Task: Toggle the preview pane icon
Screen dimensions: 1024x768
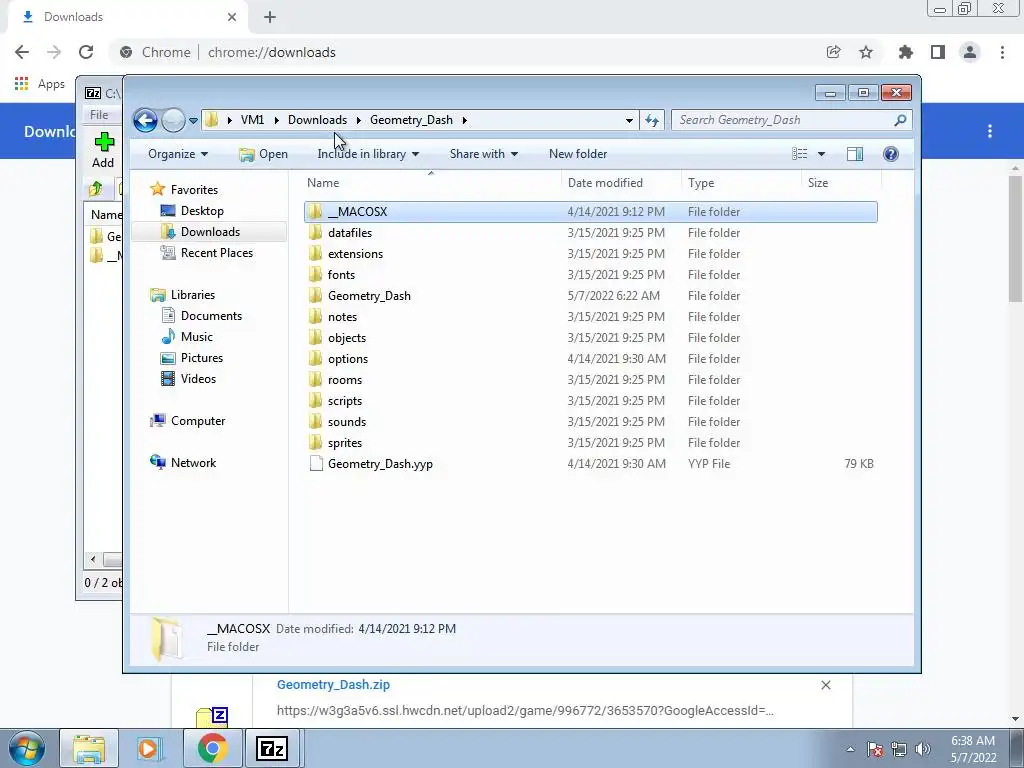Action: 855,154
